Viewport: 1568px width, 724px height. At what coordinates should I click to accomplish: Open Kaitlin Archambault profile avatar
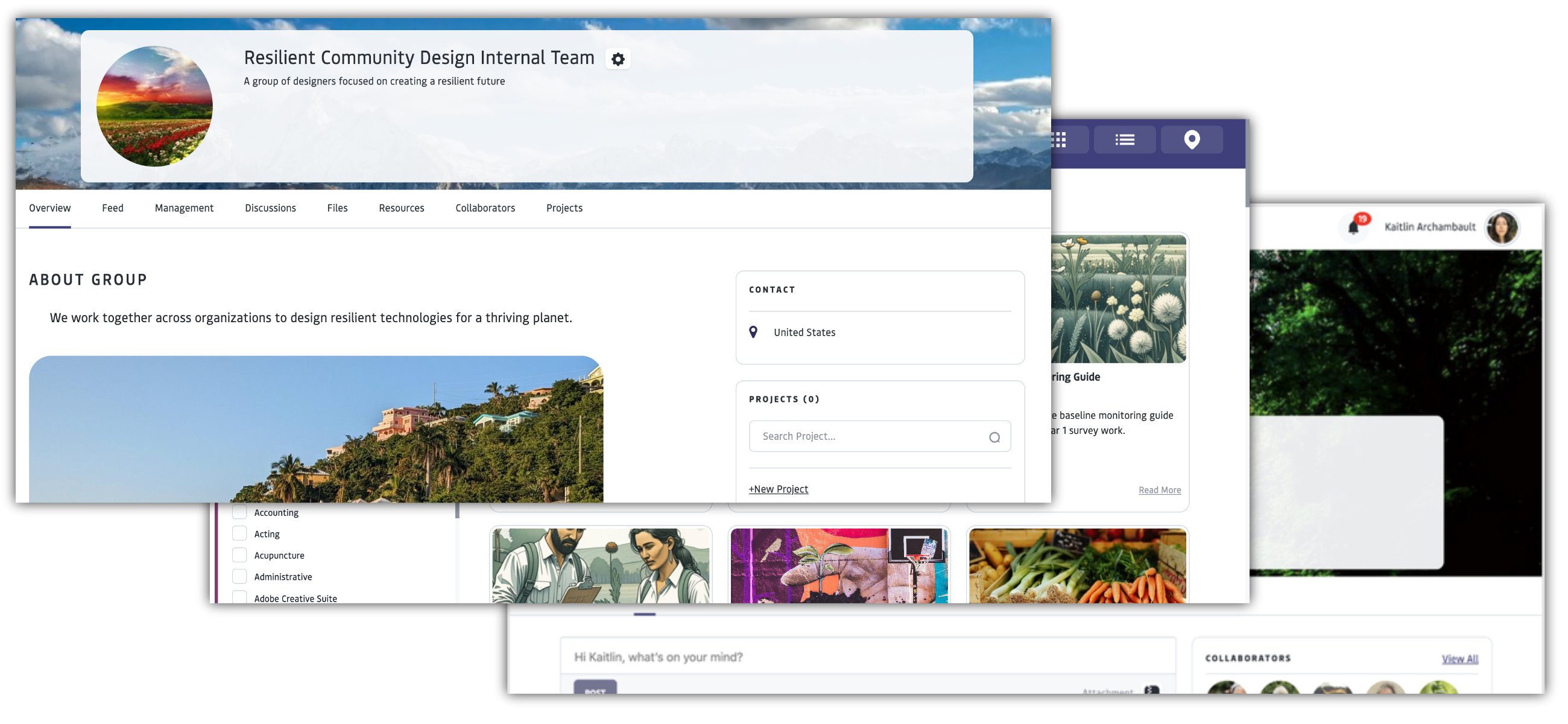pyautogui.click(x=1501, y=227)
